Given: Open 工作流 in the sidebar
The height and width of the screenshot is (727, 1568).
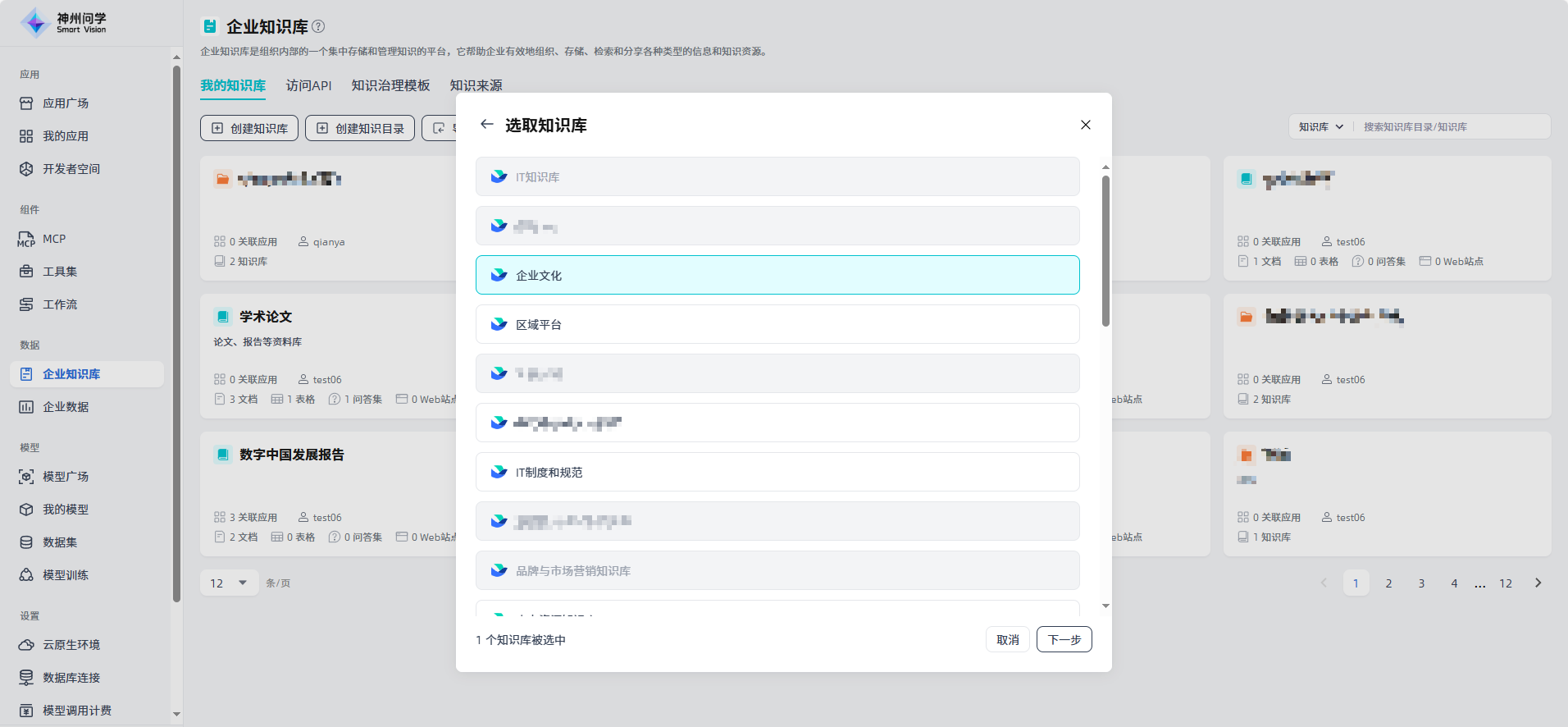Looking at the screenshot, I should pyautogui.click(x=60, y=304).
